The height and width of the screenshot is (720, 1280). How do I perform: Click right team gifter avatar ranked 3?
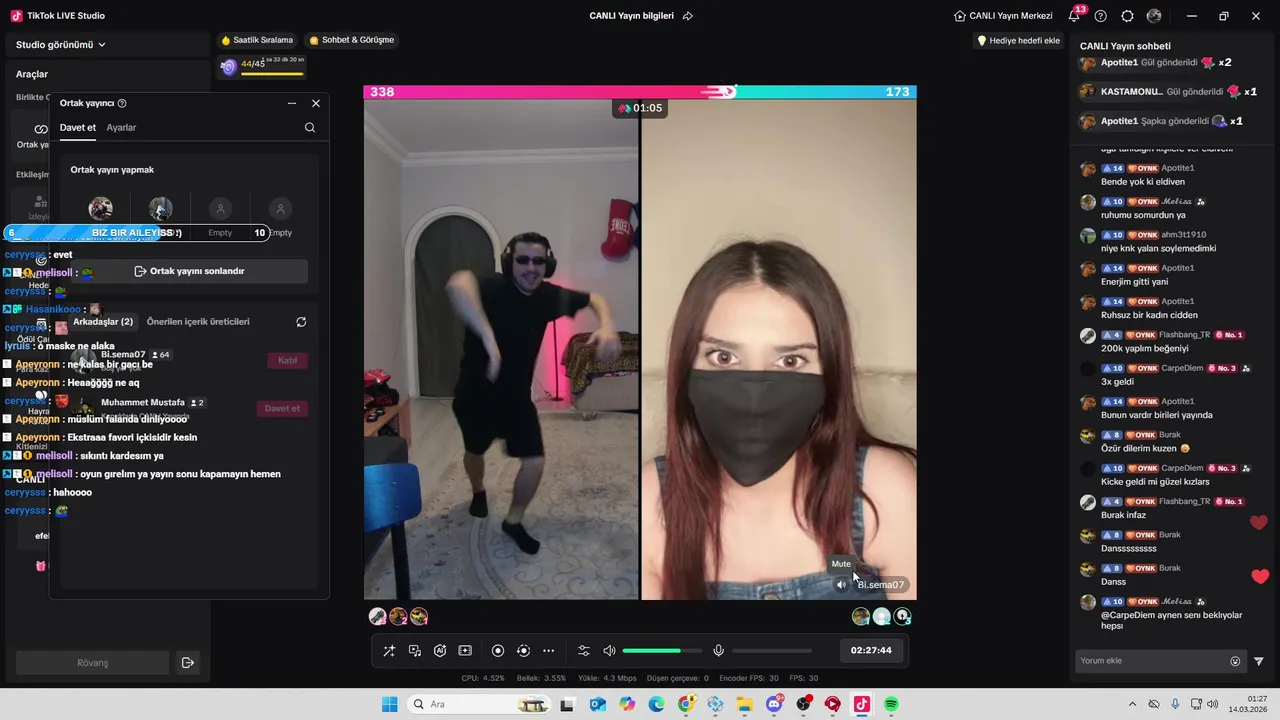[903, 616]
